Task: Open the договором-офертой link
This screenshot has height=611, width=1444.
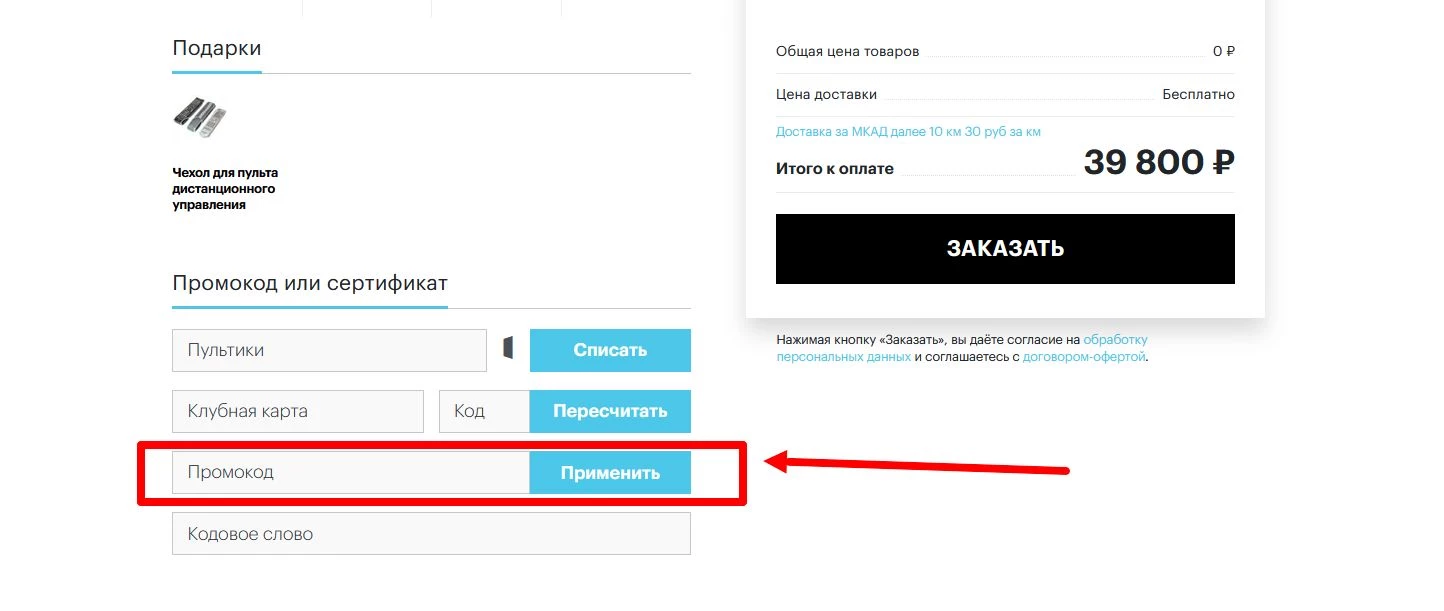Action: (x=1084, y=357)
